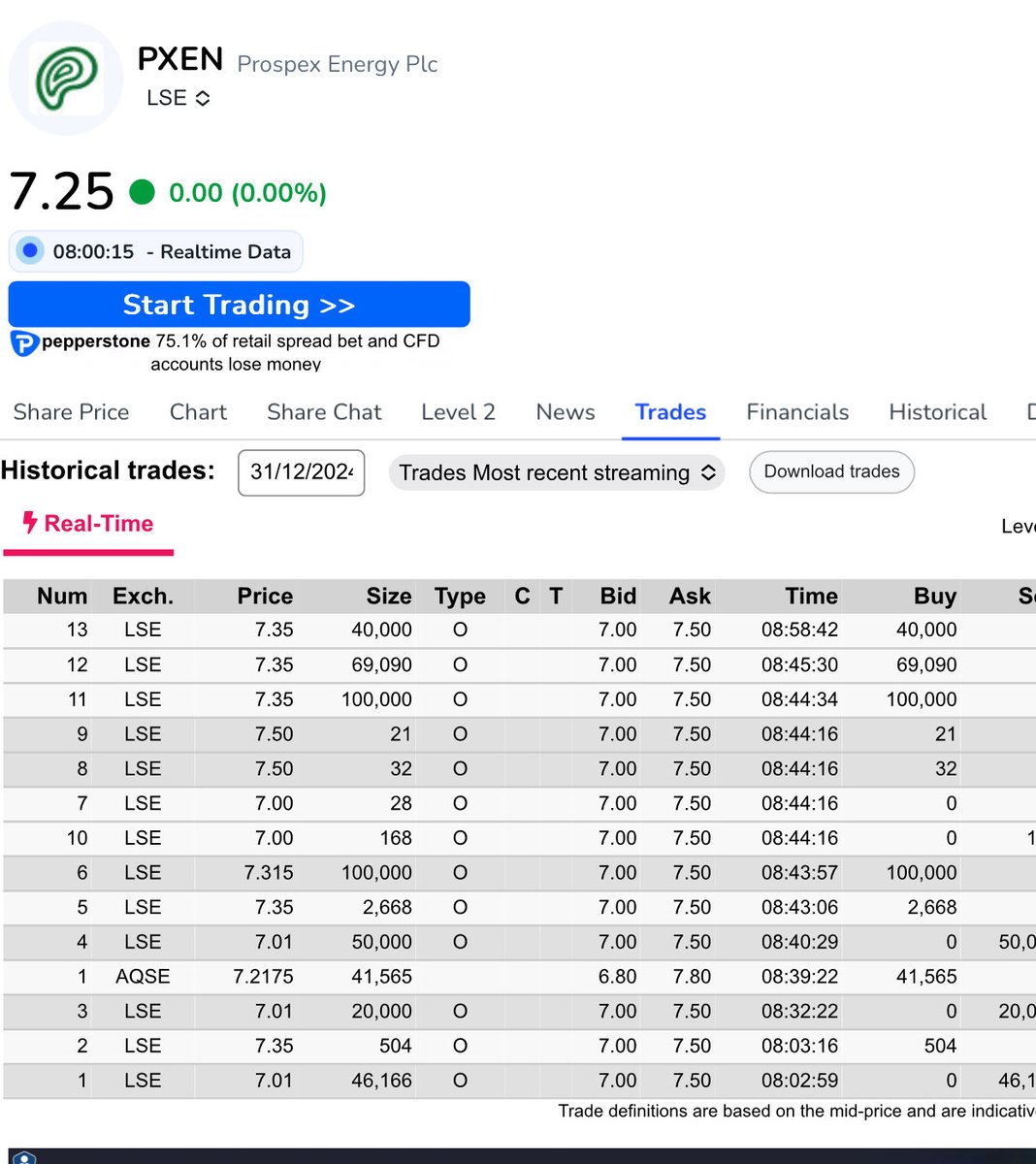This screenshot has width=1036, height=1164.
Task: Click size 46,166 in trade 1
Action: click(x=381, y=1081)
